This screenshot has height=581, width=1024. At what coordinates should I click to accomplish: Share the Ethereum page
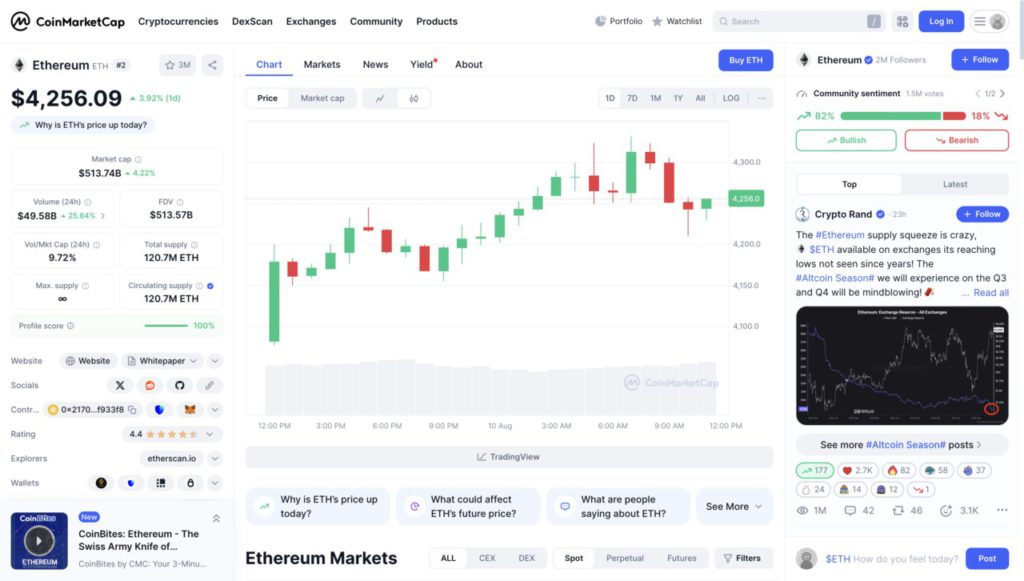click(x=211, y=64)
